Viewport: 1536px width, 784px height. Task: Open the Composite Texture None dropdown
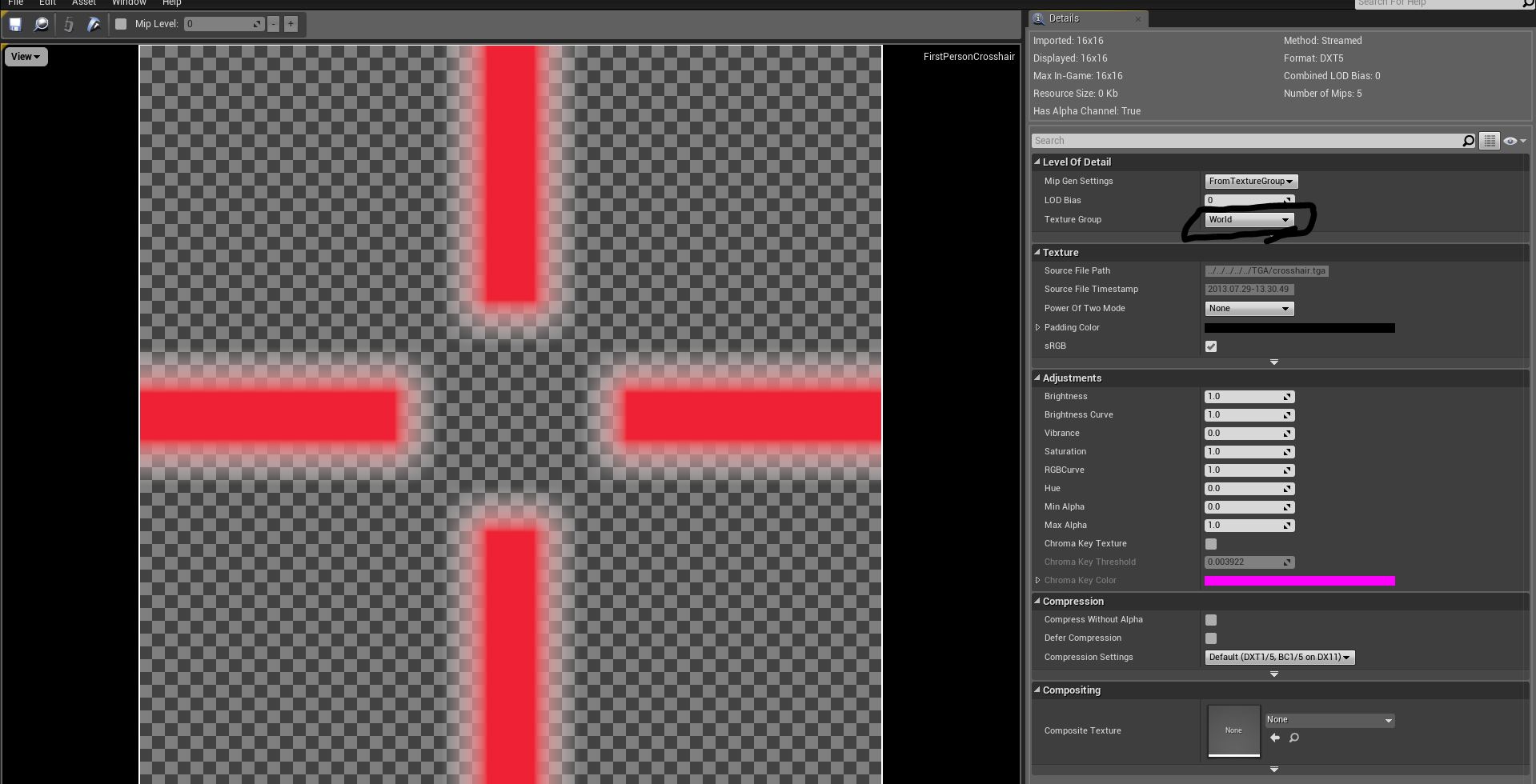(1329, 720)
